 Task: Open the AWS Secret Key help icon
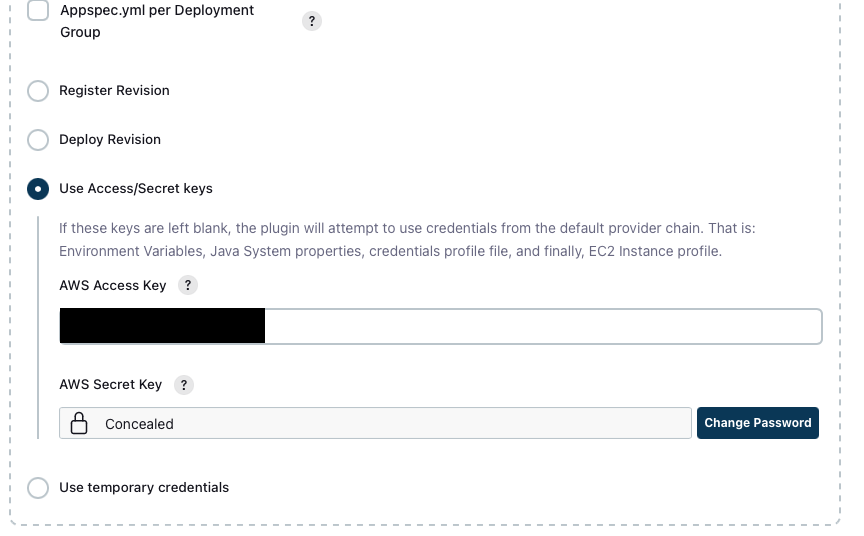(184, 385)
